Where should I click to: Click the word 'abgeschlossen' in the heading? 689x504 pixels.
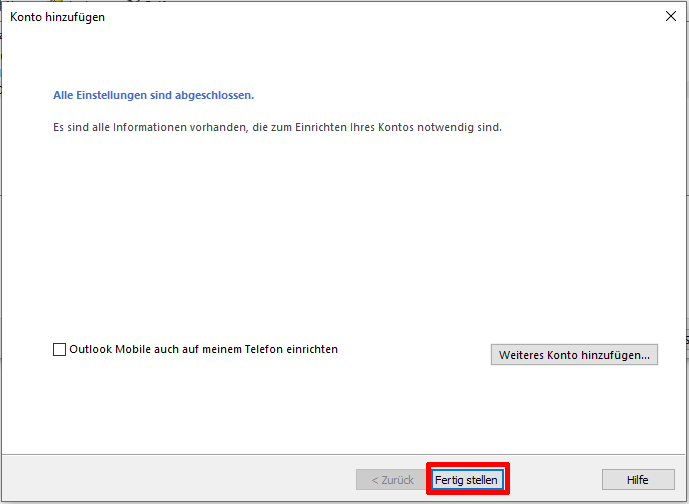[217, 96]
